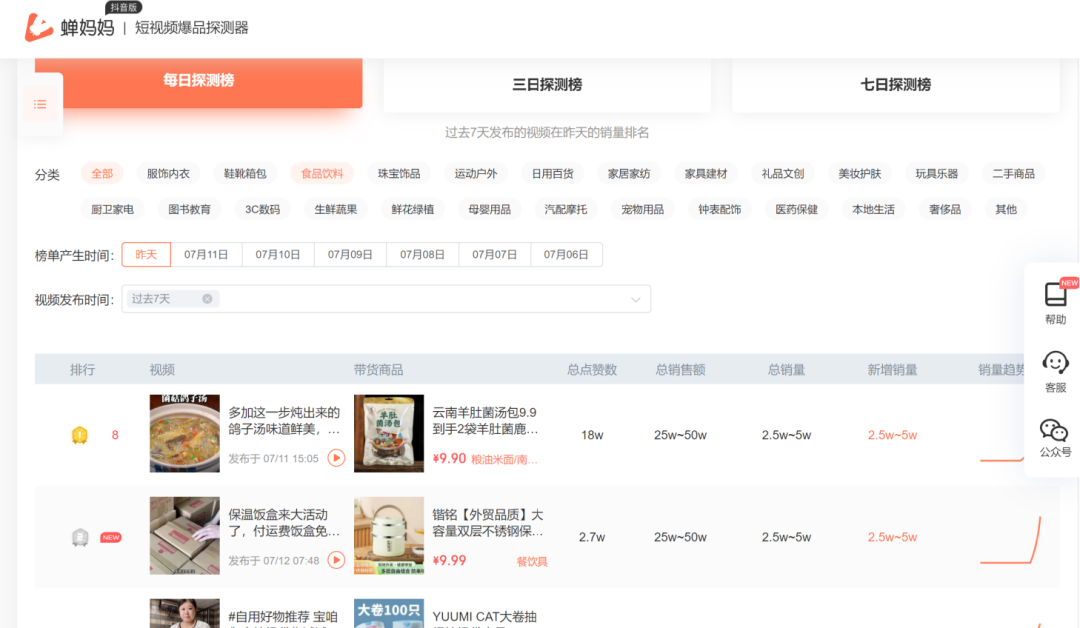Click the 视频发布时间 selection field
Image resolution: width=1080 pixels, height=628 pixels.
point(386,299)
